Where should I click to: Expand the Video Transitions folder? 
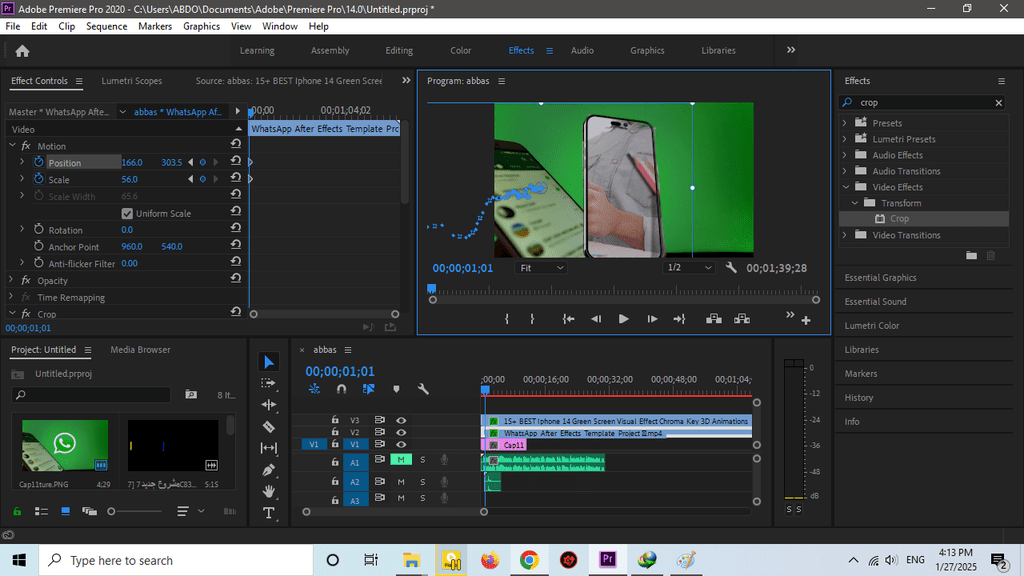coord(844,234)
